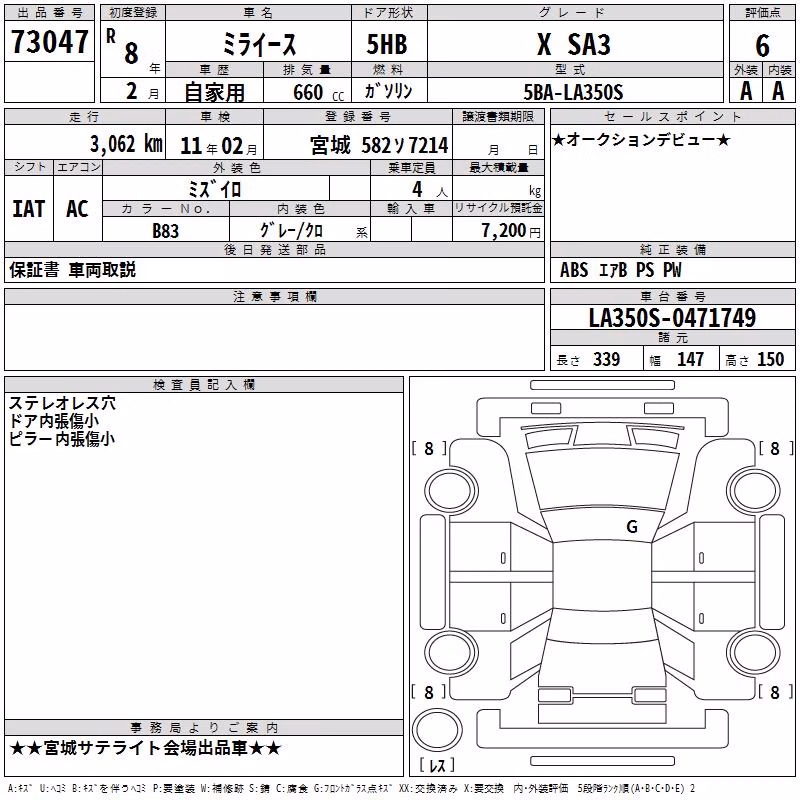Click the 注意事項欄 header
The height and width of the screenshot is (800, 800).
(275, 296)
